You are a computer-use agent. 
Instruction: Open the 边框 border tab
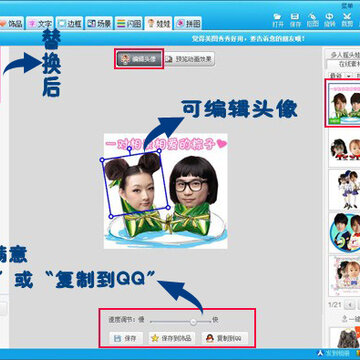69,23
